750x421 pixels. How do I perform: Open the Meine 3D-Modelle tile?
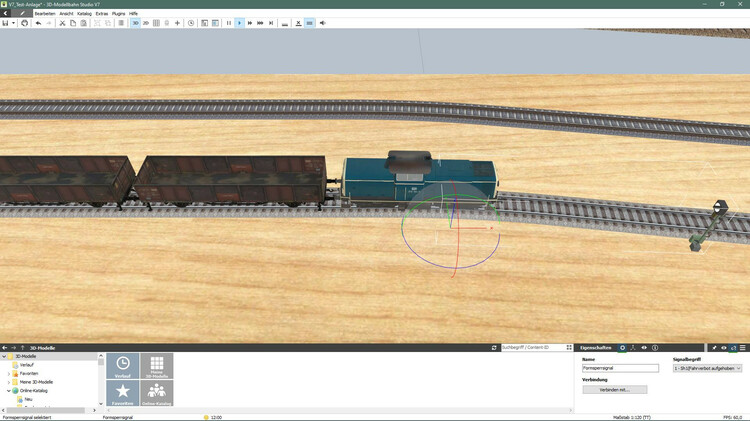(157, 366)
